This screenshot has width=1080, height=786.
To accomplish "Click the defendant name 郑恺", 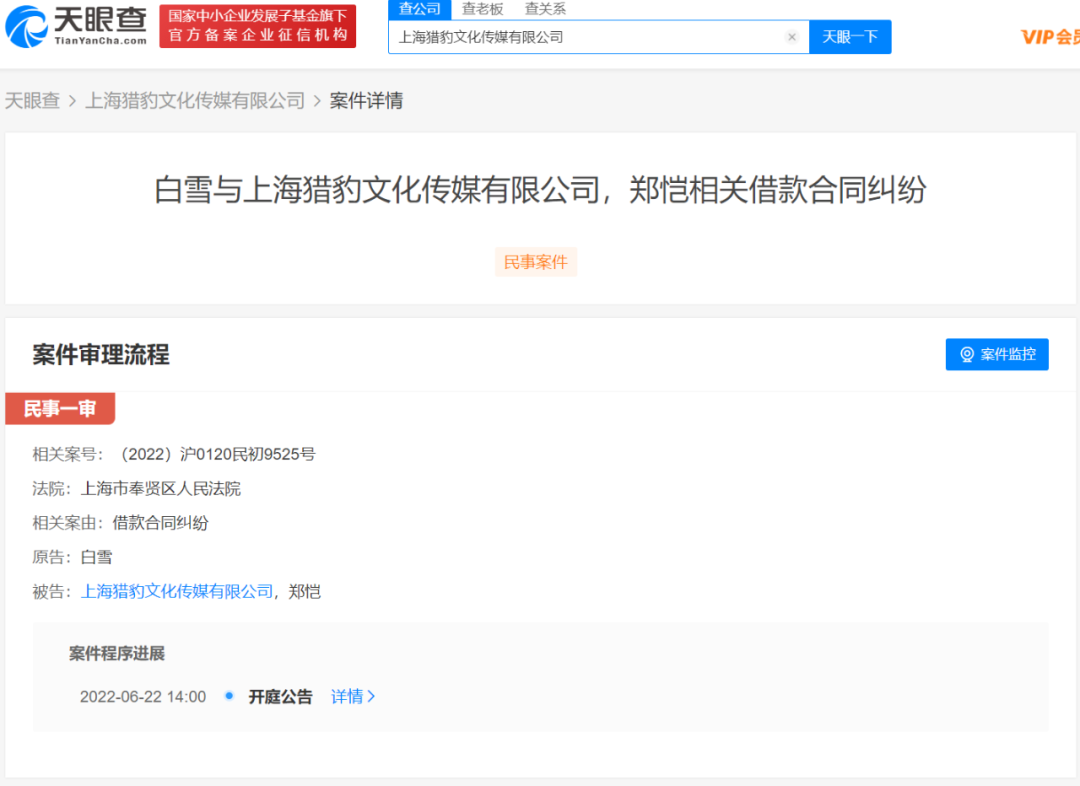I will [304, 592].
